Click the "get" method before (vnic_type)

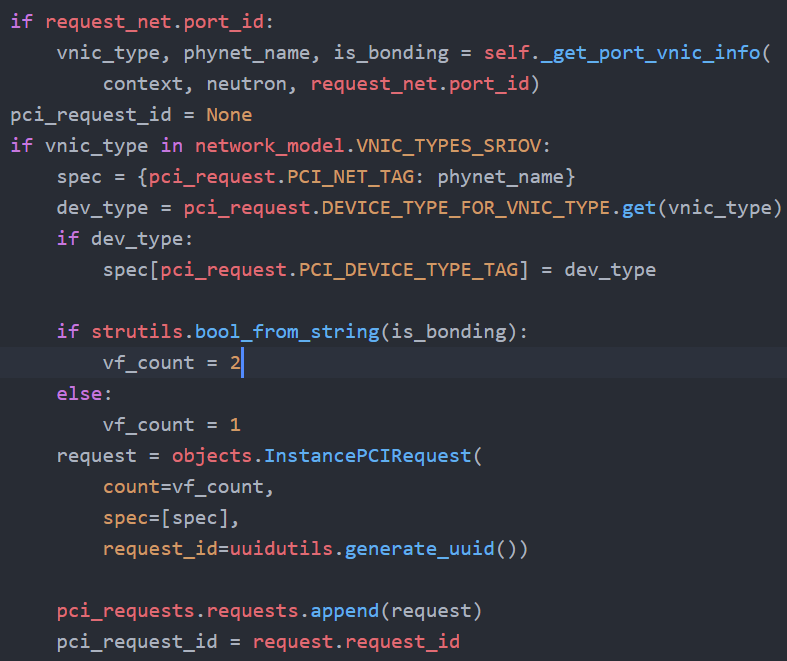click(639, 208)
